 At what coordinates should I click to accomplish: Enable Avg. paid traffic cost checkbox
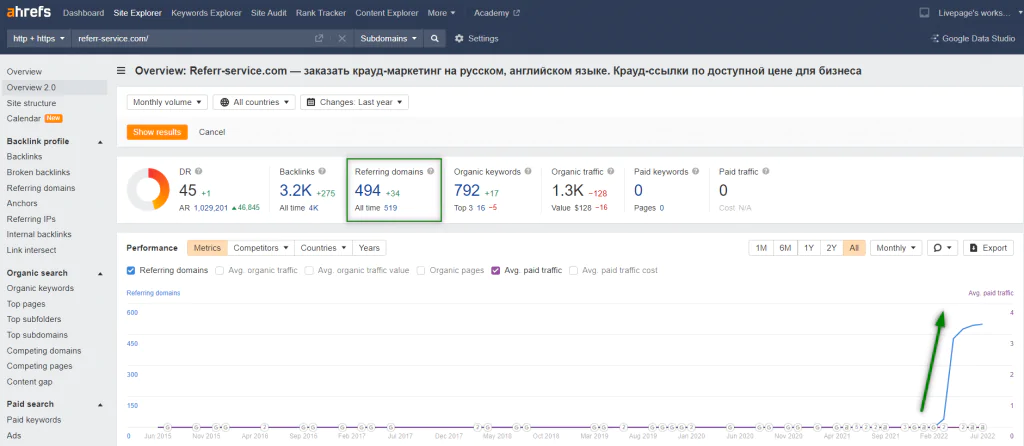(x=573, y=270)
